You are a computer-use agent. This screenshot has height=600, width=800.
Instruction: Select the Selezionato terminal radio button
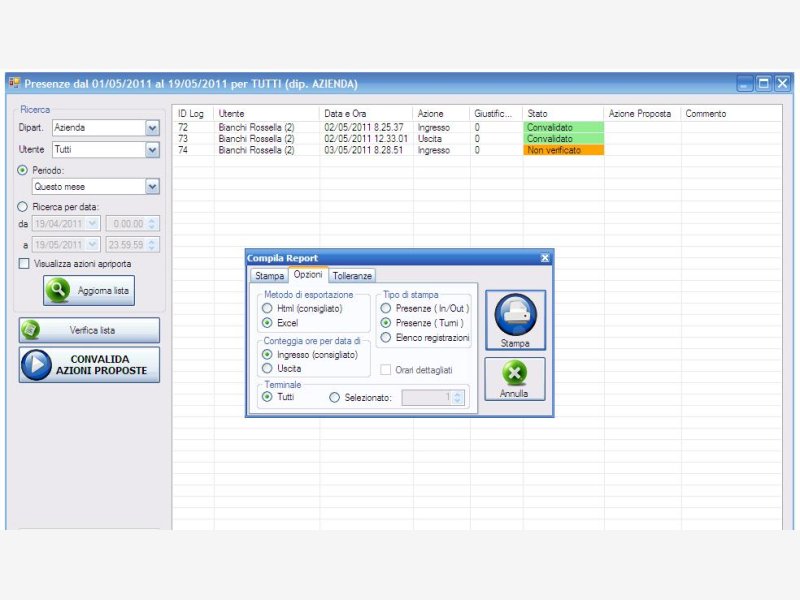tap(334, 397)
